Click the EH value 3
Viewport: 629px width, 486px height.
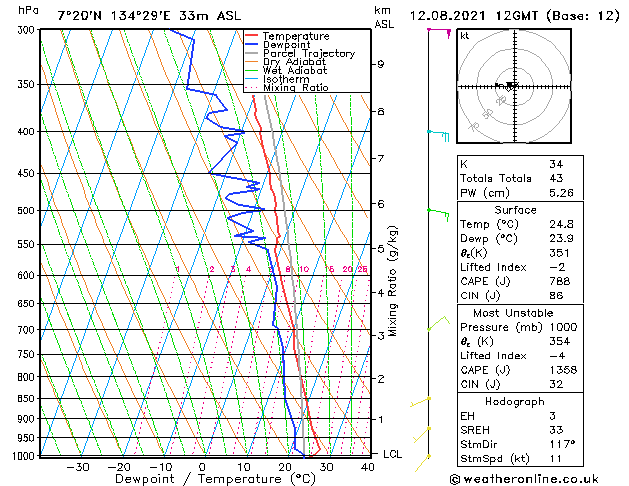click(x=553, y=416)
